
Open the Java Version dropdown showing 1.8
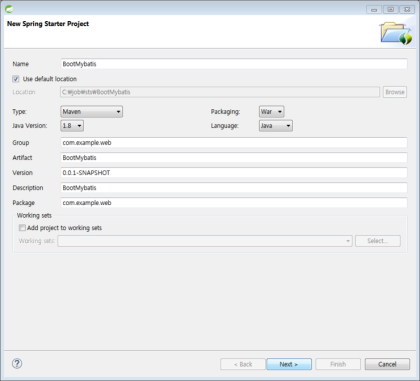tap(72, 126)
